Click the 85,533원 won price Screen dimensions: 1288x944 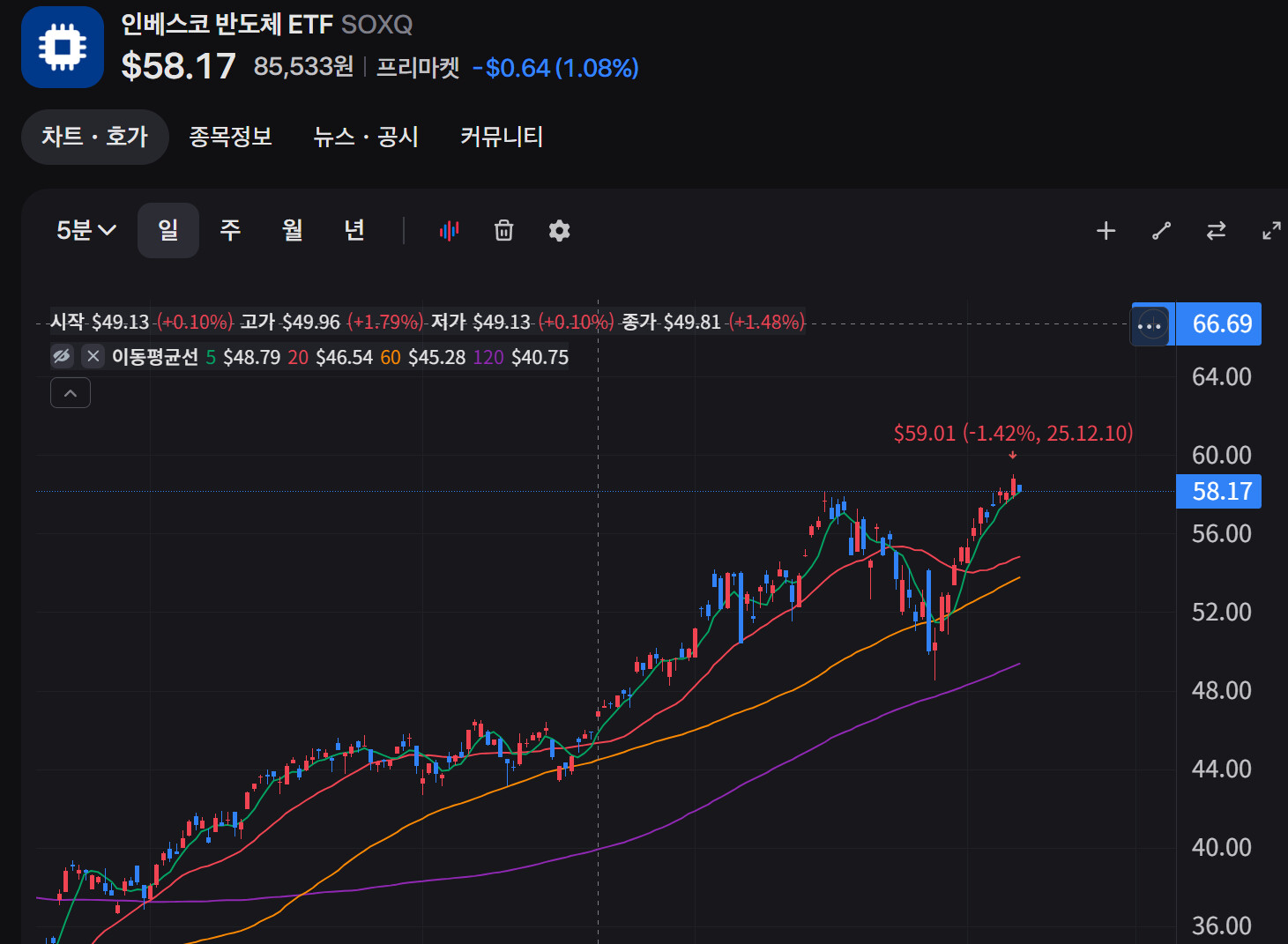tap(303, 67)
